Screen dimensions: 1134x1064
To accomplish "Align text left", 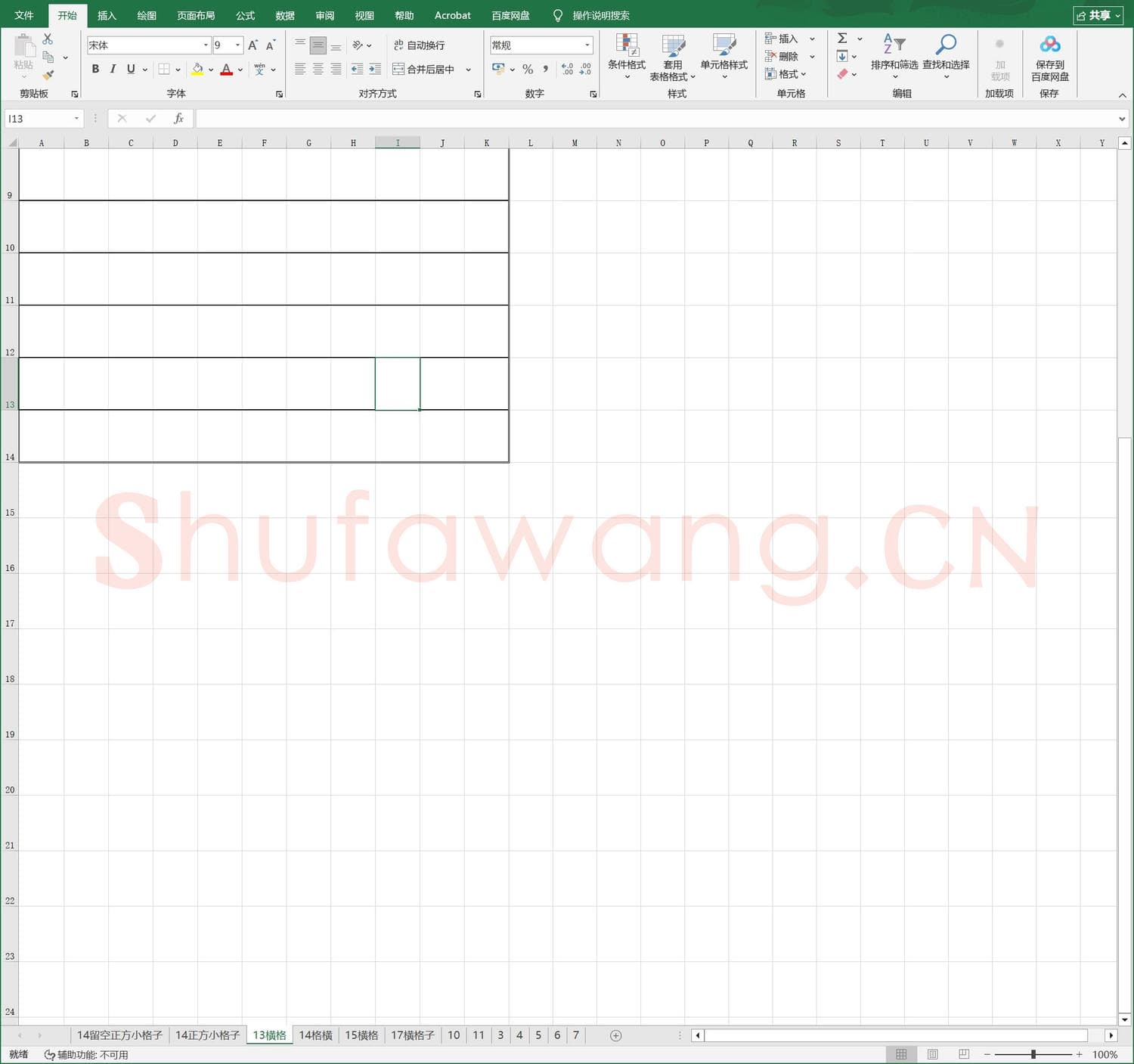I will pyautogui.click(x=300, y=69).
